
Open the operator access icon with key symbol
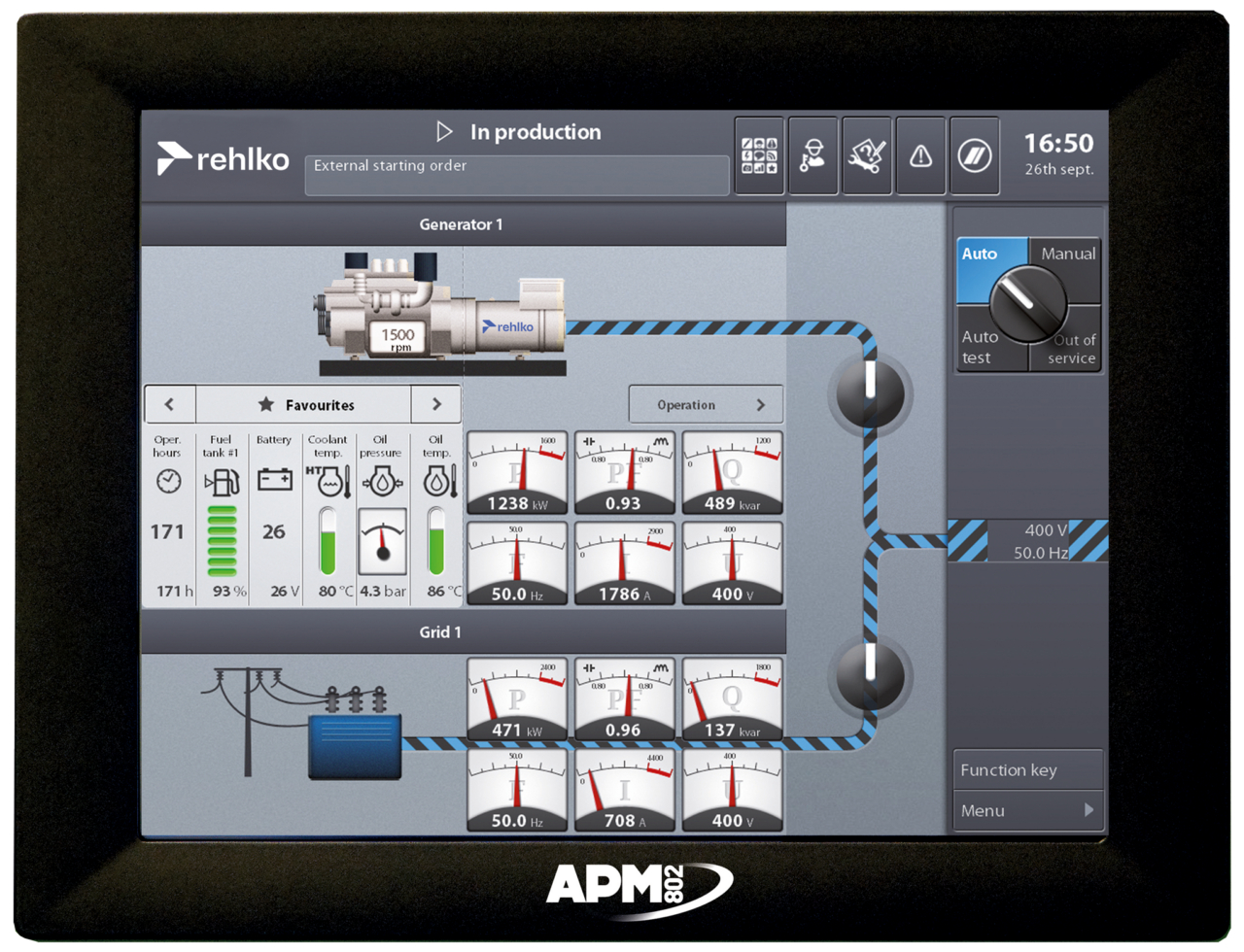coord(813,156)
